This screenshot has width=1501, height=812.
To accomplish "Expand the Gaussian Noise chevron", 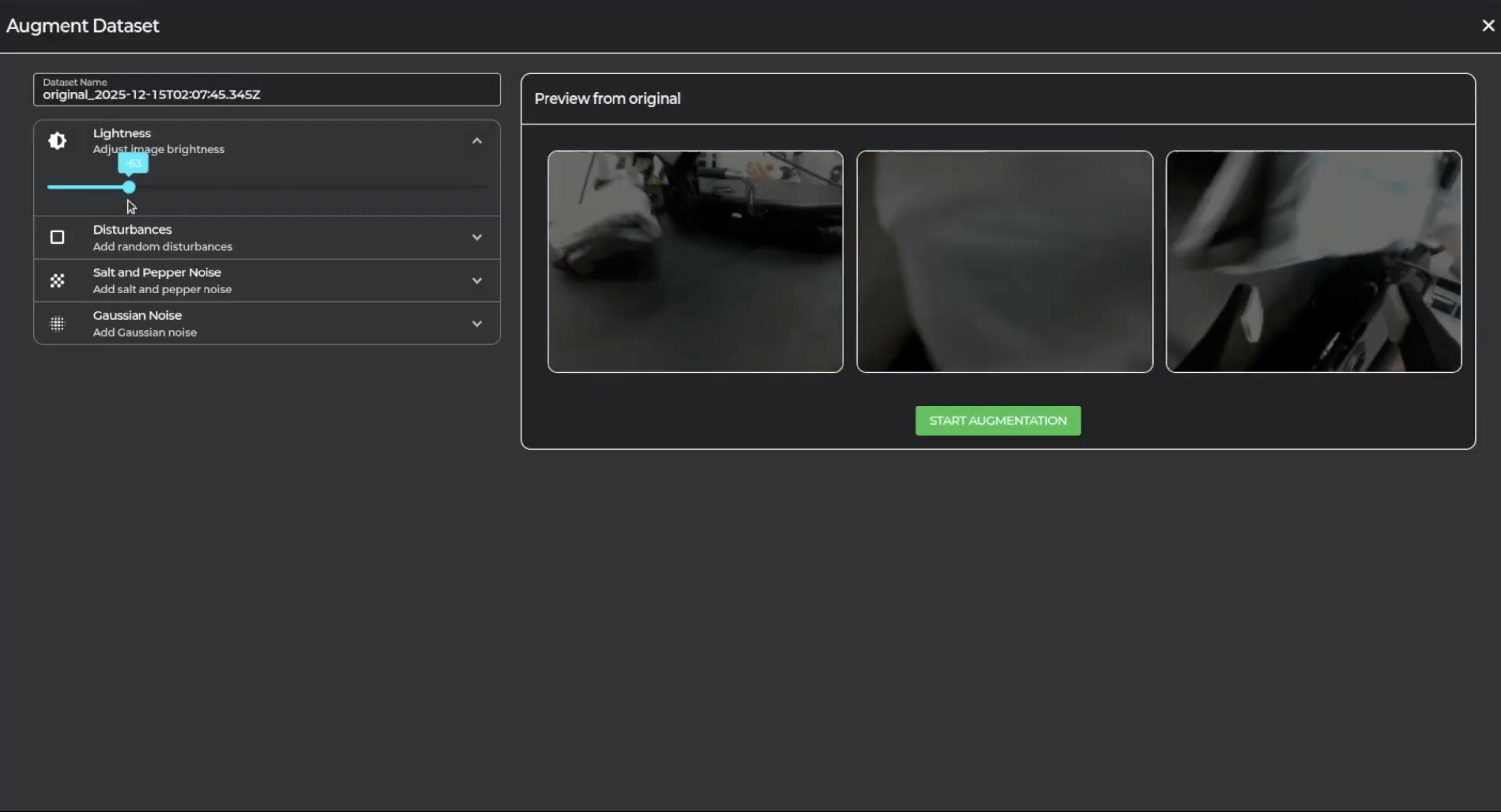I will click(x=477, y=324).
